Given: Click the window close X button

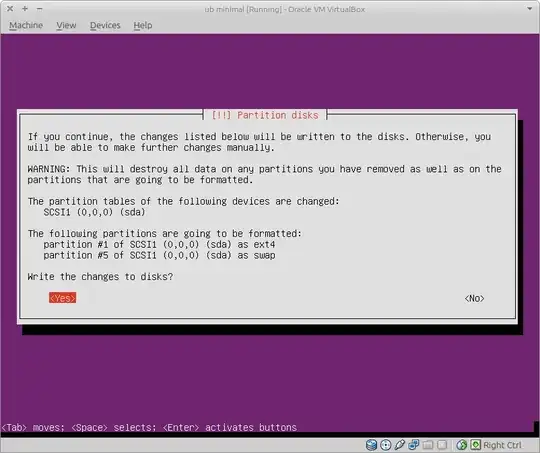Looking at the screenshot, I should (x=10, y=9).
